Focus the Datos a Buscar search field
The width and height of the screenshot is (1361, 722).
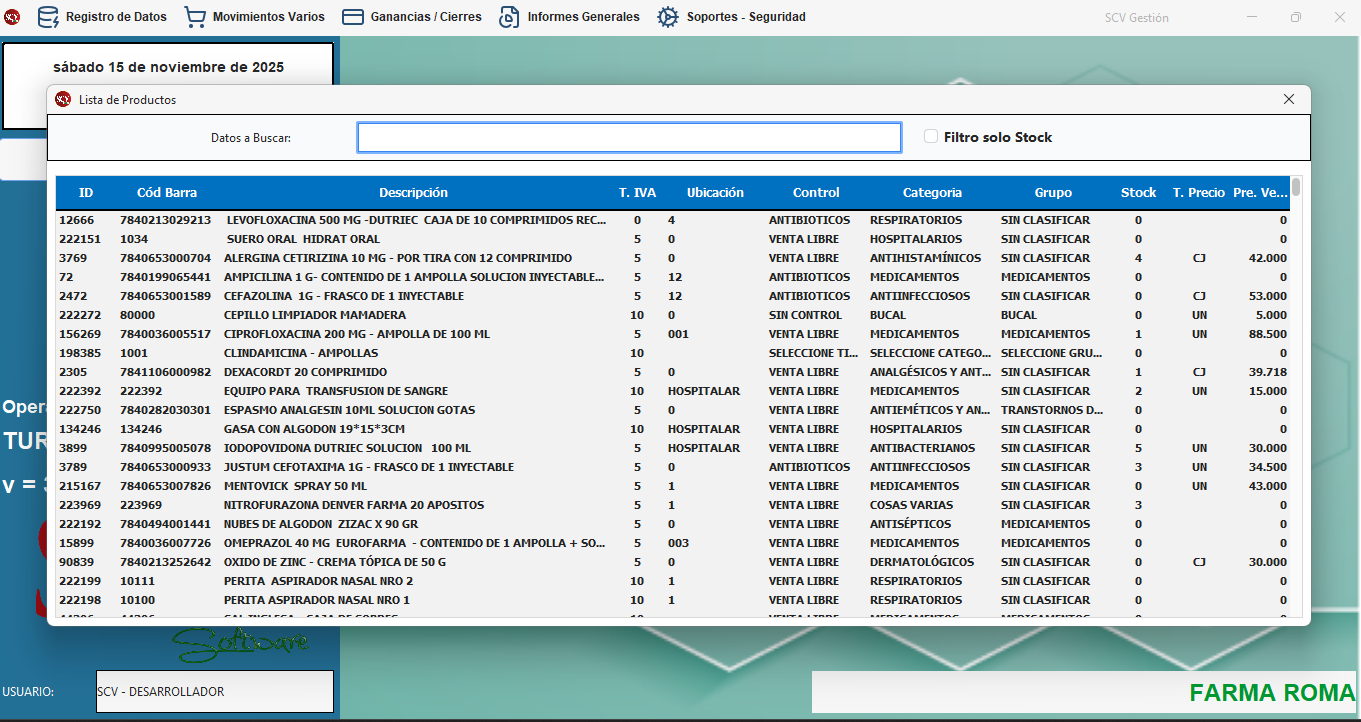(629, 138)
